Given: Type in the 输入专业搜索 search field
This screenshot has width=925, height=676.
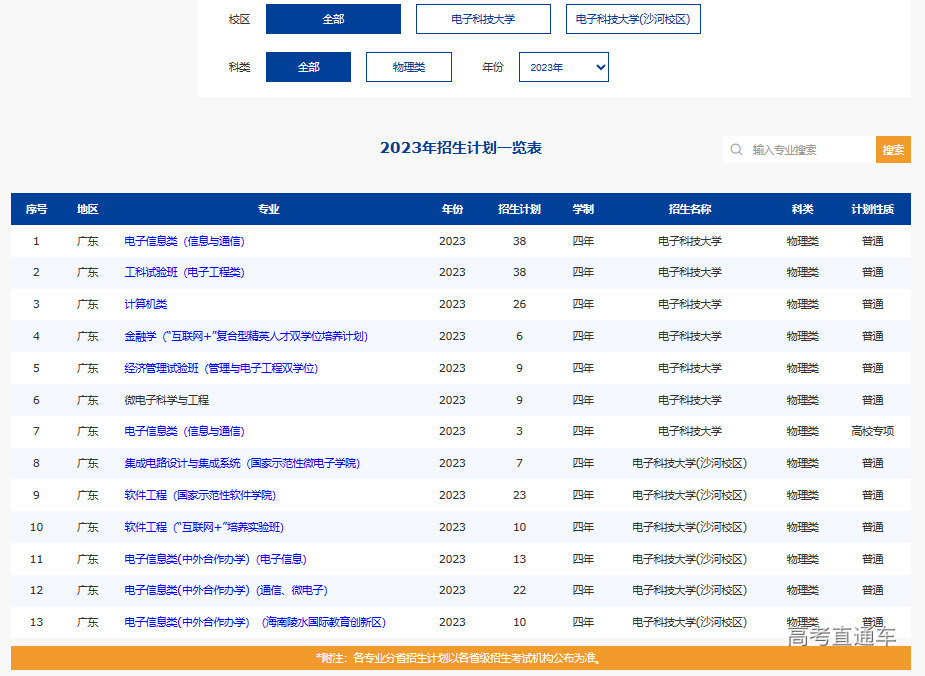Looking at the screenshot, I should click(810, 150).
